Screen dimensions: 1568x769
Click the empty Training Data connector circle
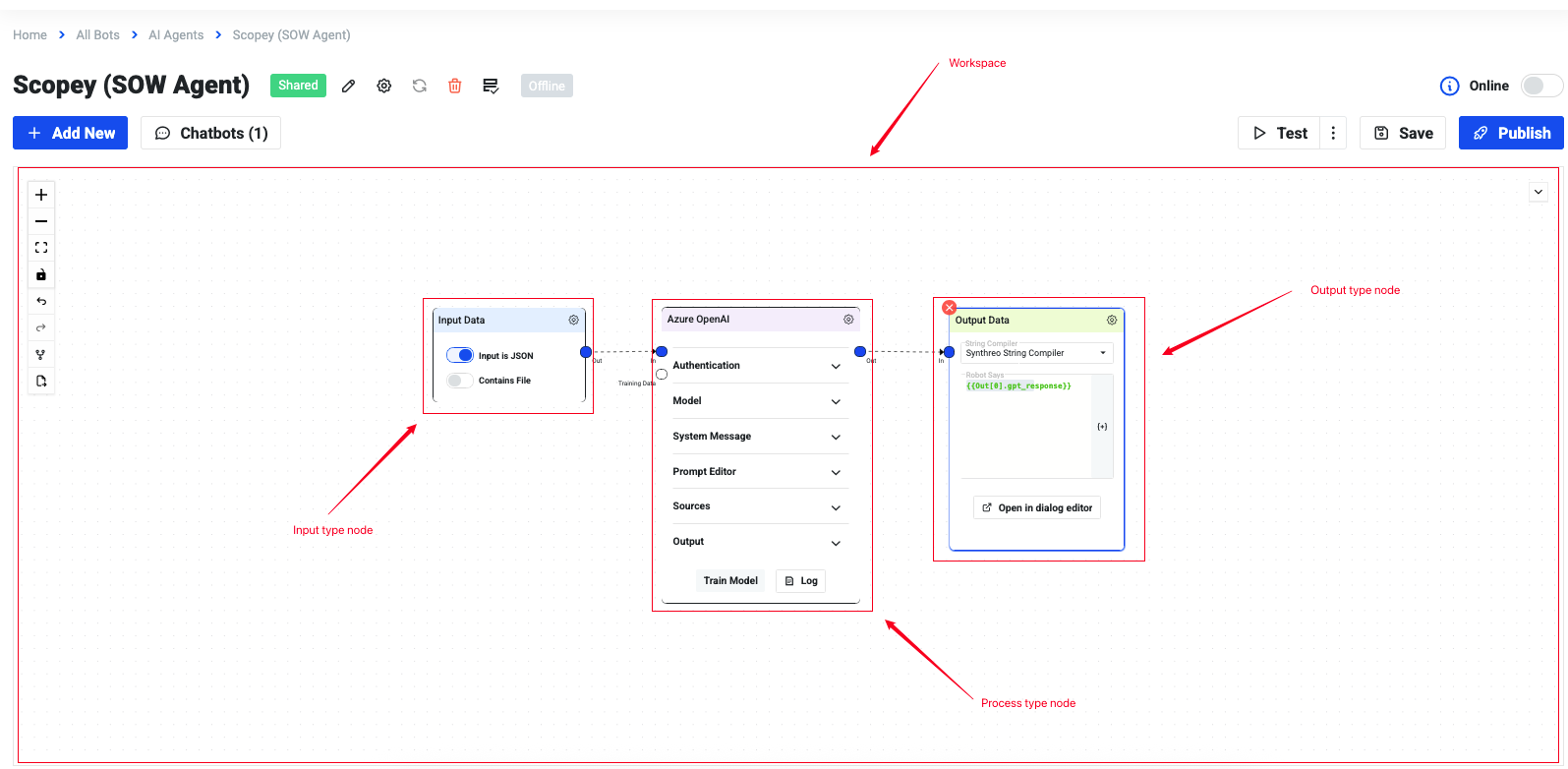pyautogui.click(x=662, y=374)
